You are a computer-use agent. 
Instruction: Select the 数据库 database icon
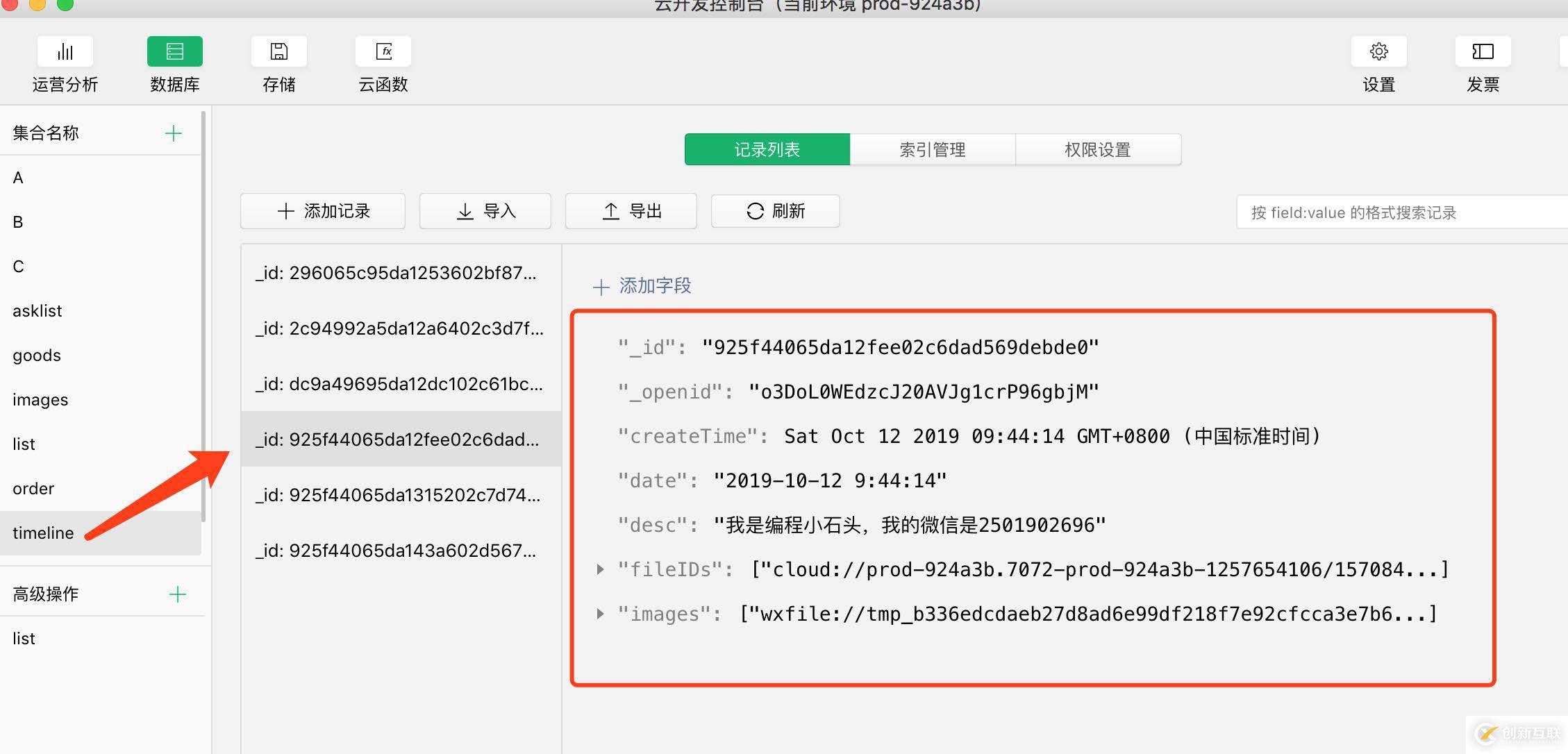(174, 52)
